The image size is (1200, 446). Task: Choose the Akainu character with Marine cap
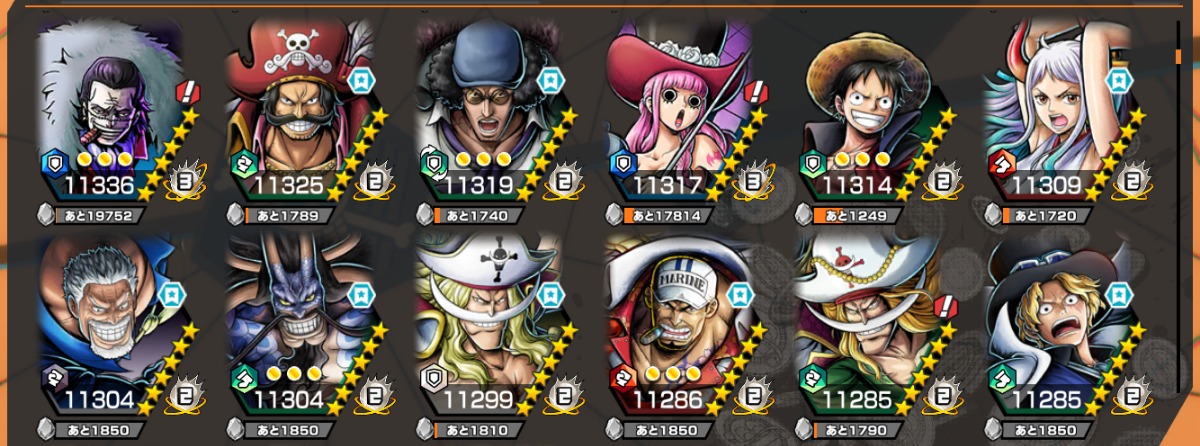coord(682,330)
